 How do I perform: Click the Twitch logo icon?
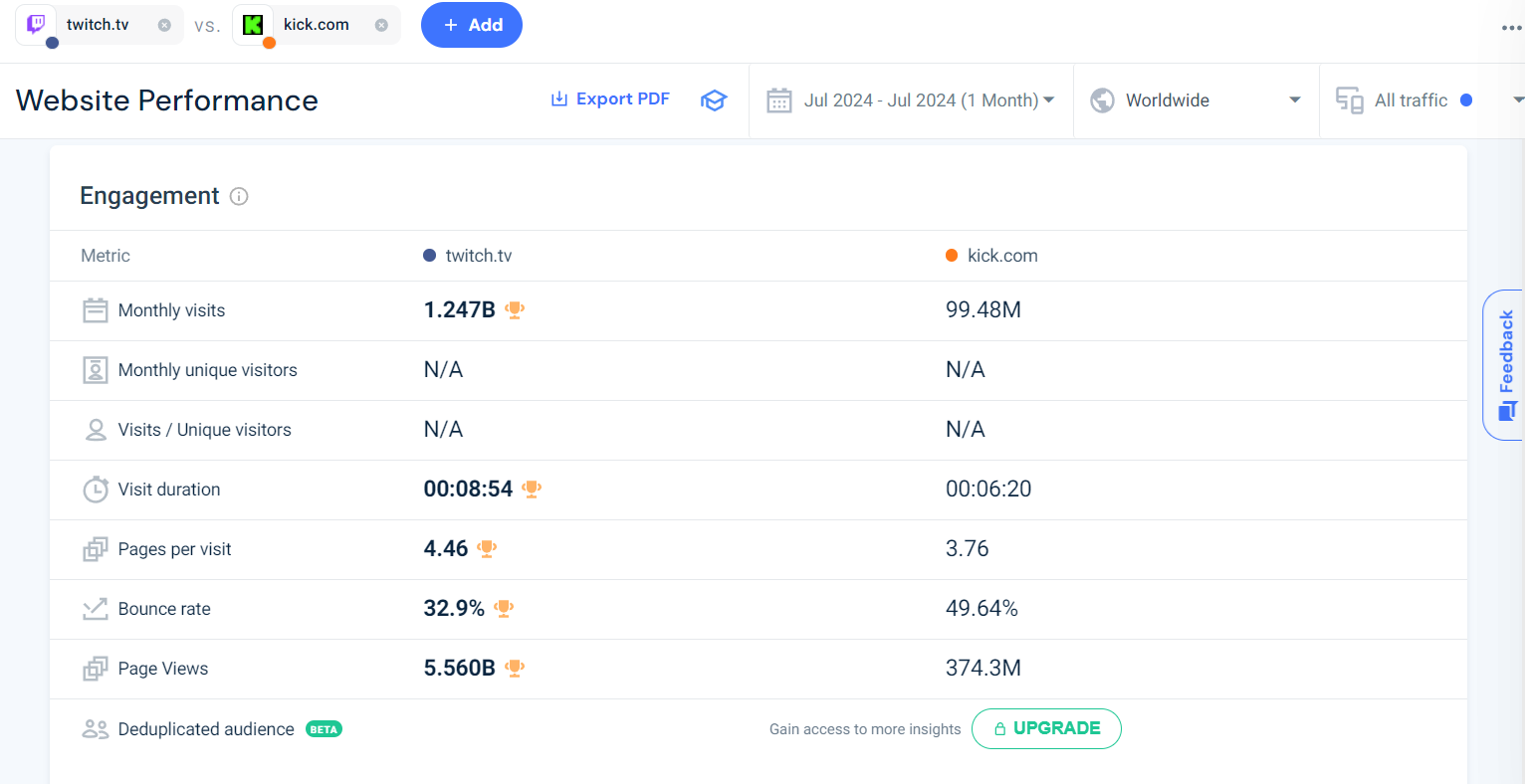click(x=36, y=24)
